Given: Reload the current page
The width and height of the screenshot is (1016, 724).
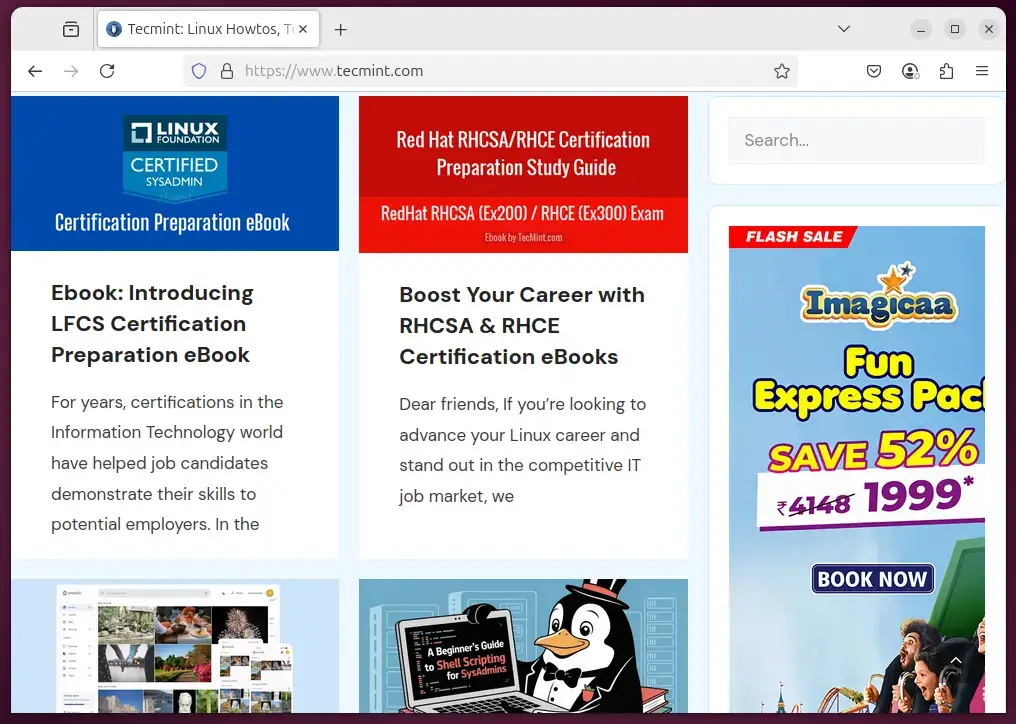Looking at the screenshot, I should (107, 71).
